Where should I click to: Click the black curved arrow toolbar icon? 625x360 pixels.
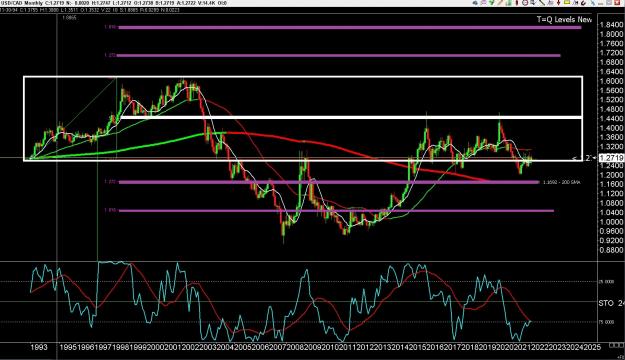click(584, 2)
